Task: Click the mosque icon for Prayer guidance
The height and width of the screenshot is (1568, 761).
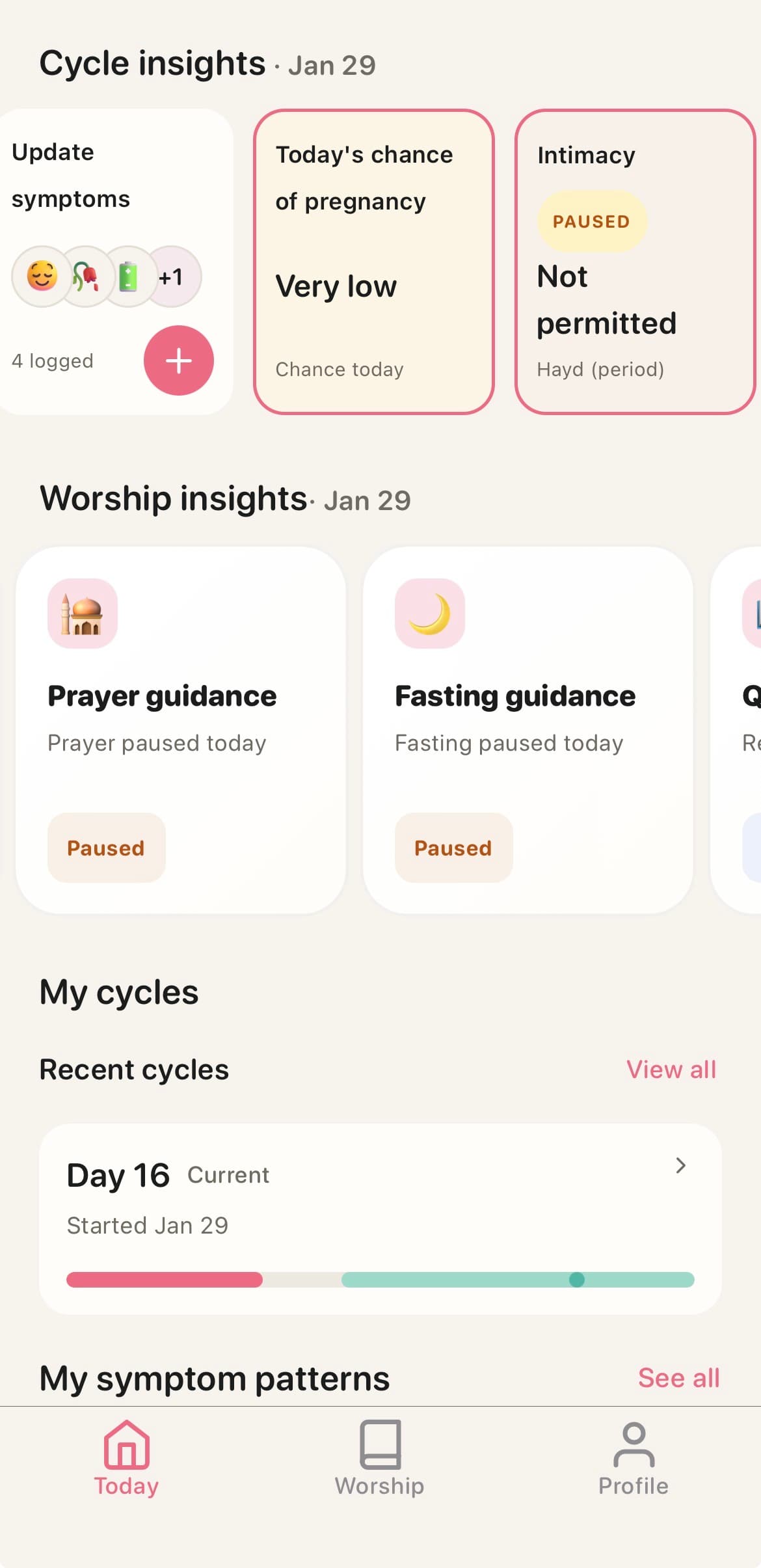Action: coord(83,614)
